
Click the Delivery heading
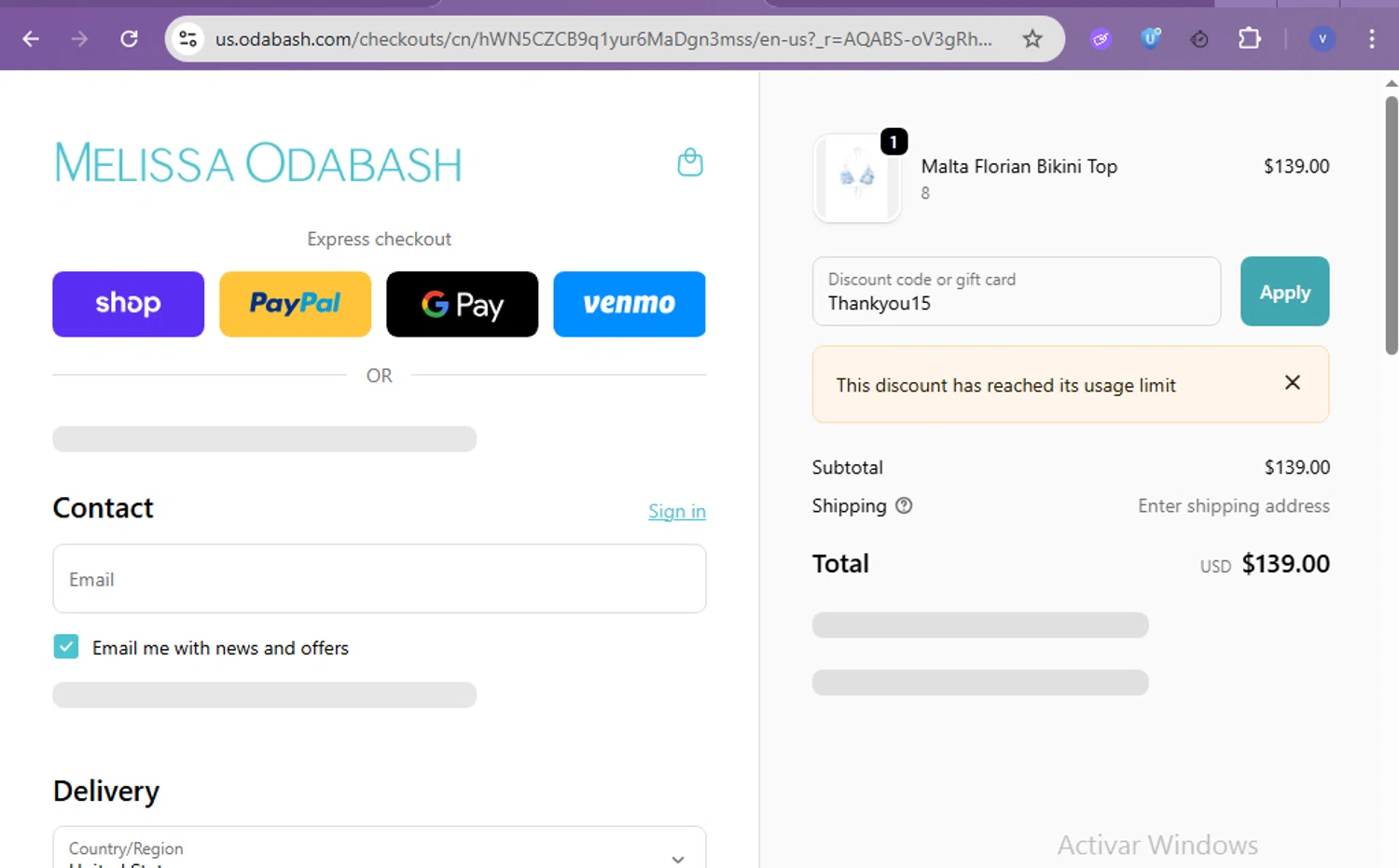(106, 791)
